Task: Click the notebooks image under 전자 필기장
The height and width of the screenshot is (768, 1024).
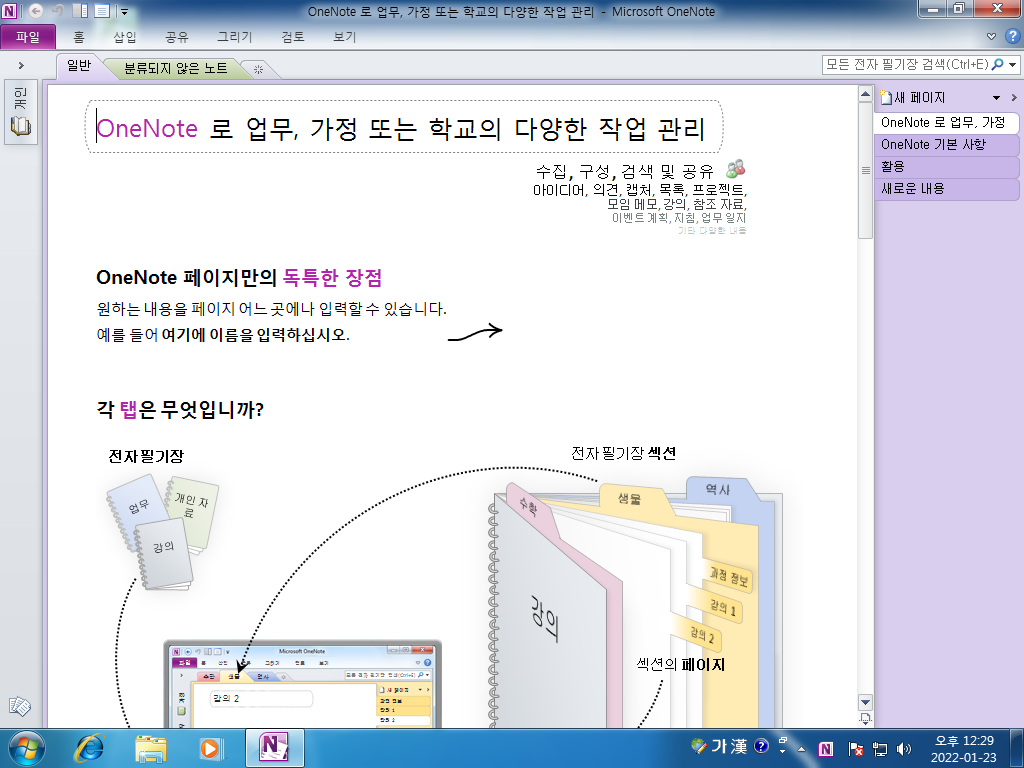Action: point(162,532)
